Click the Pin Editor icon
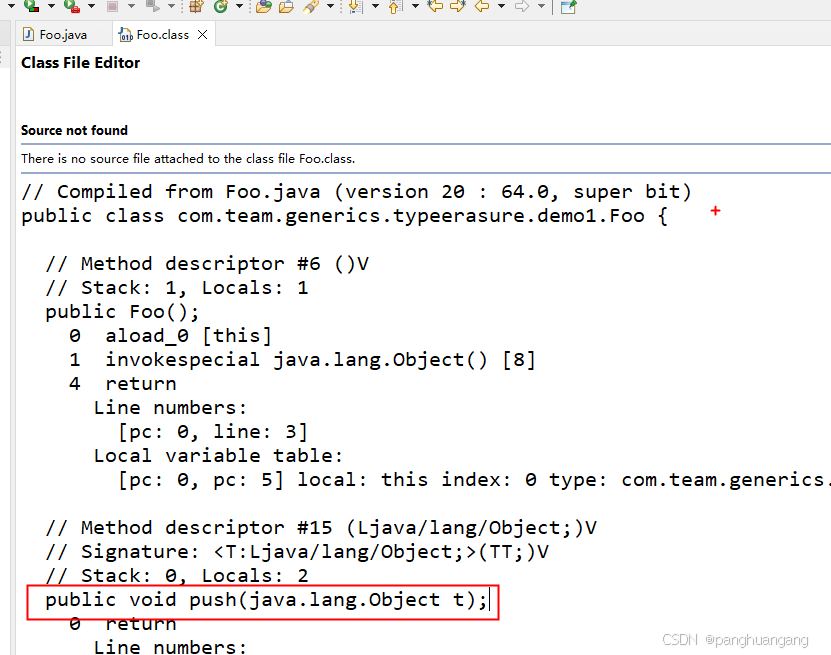Viewport: 831px width, 655px height. tap(568, 6)
